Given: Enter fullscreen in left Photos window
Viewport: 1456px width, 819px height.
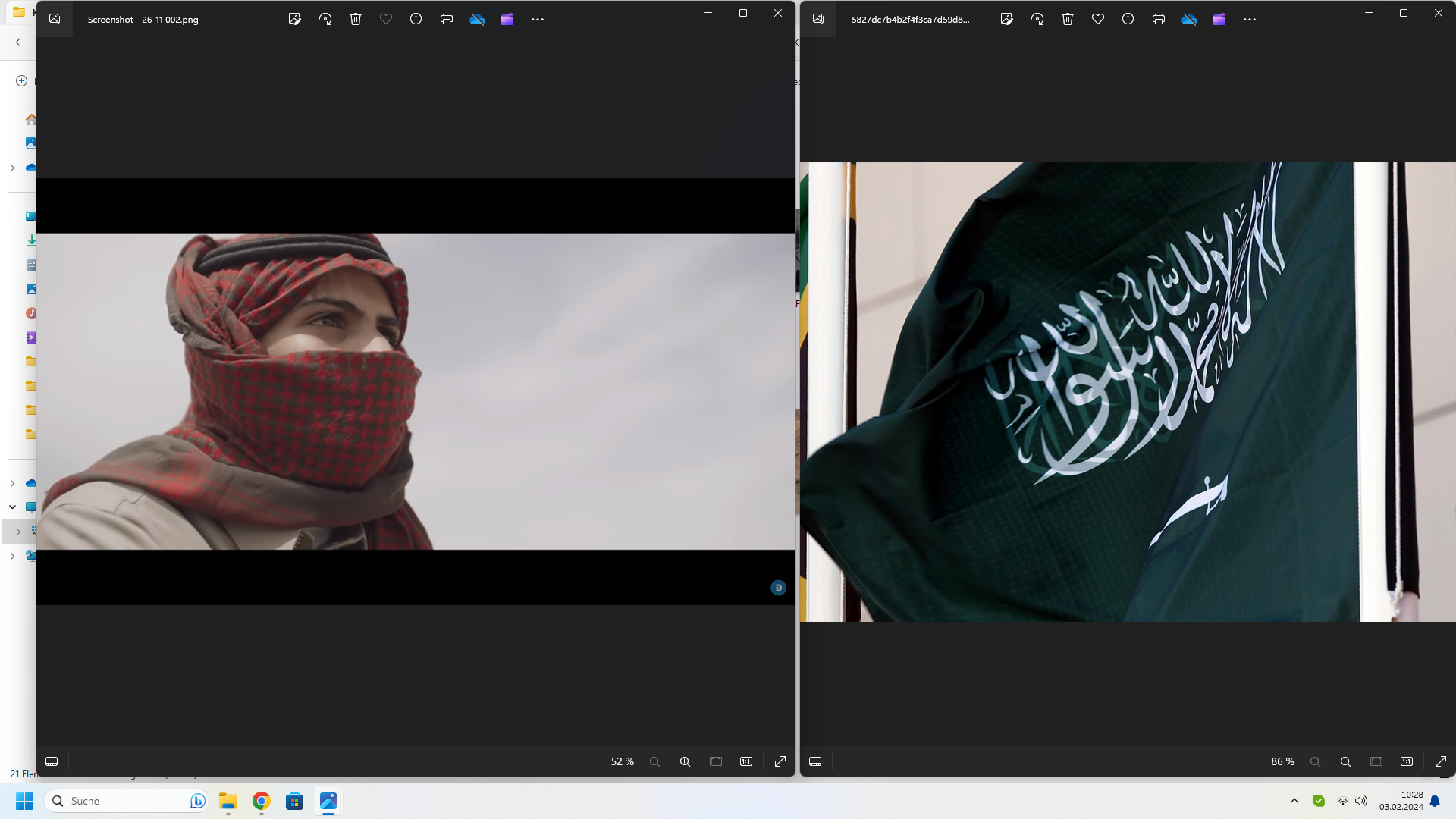Looking at the screenshot, I should coord(780,761).
